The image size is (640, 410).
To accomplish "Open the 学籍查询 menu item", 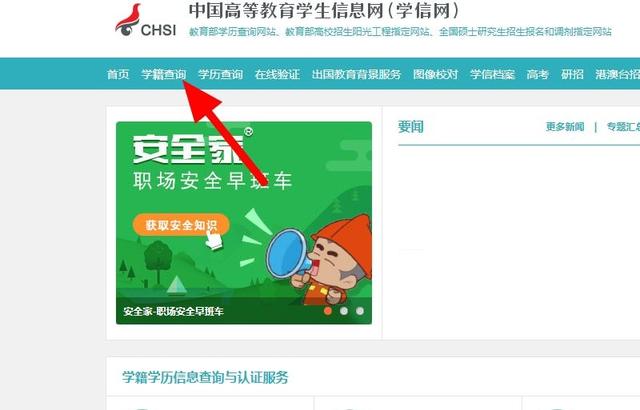I will pyautogui.click(x=164, y=74).
